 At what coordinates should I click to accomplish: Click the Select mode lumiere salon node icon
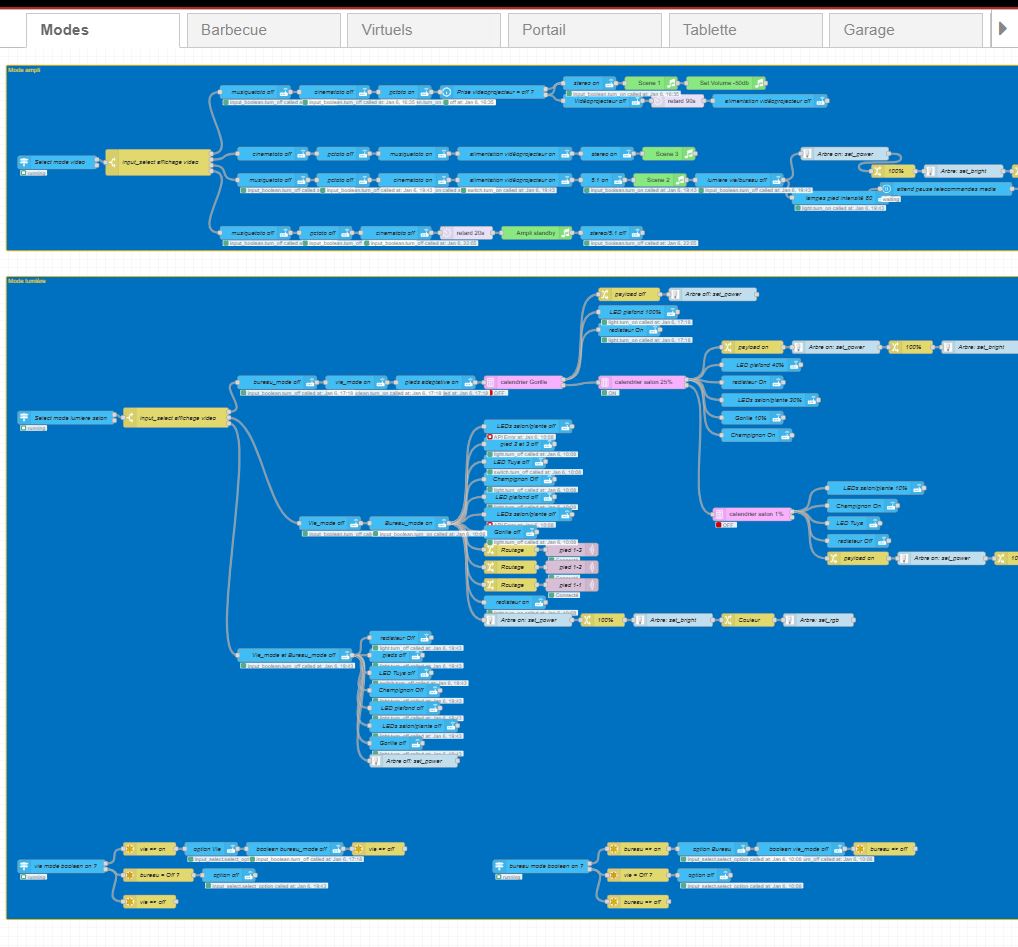coord(25,418)
